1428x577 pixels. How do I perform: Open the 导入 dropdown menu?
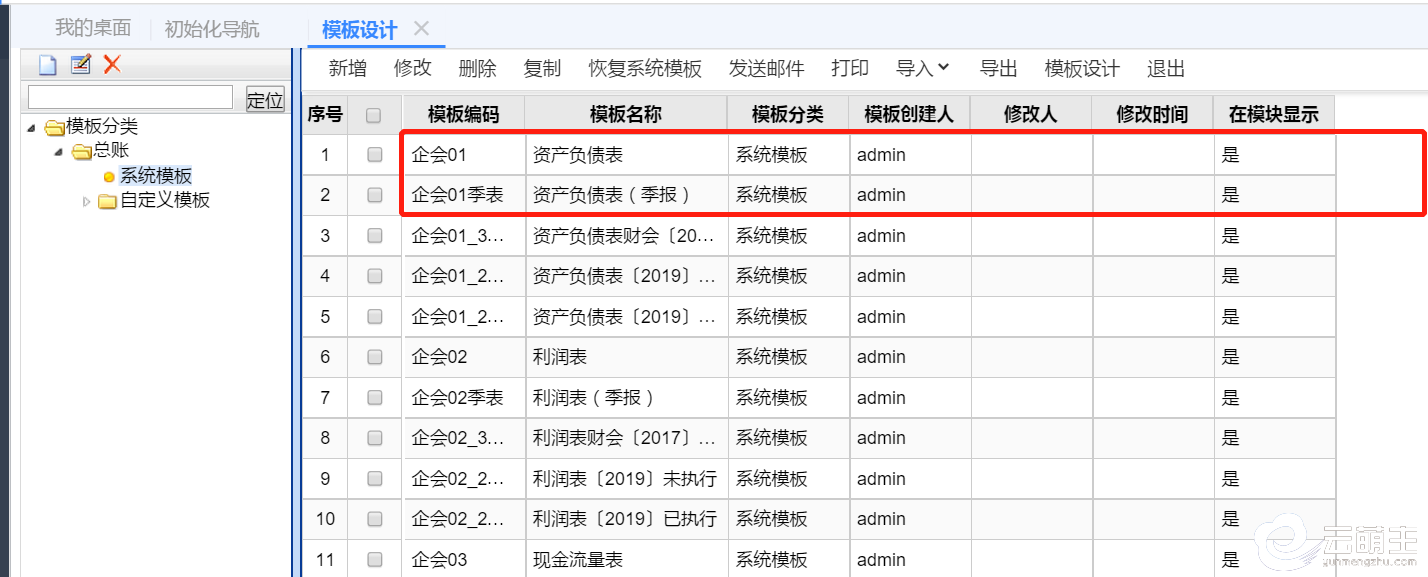(x=921, y=68)
